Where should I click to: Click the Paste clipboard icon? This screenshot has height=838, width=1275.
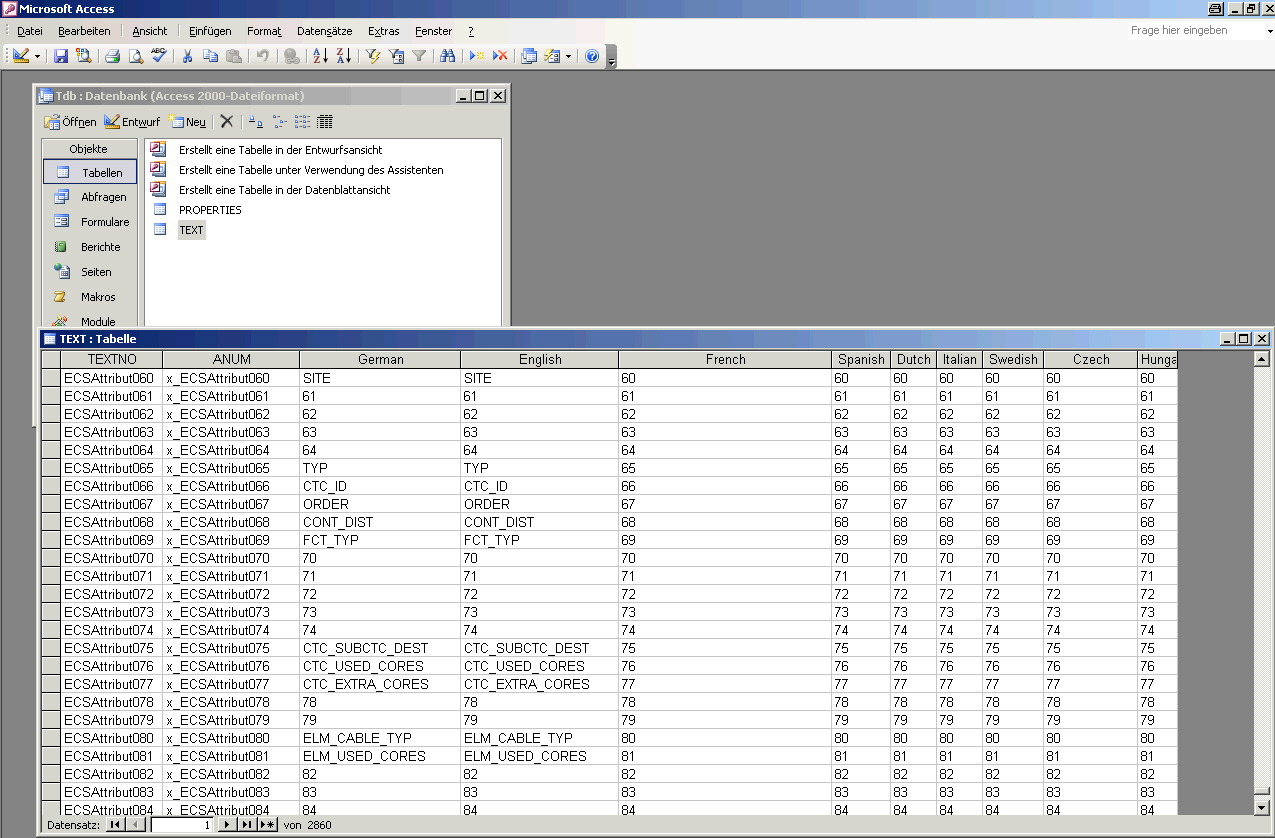233,56
